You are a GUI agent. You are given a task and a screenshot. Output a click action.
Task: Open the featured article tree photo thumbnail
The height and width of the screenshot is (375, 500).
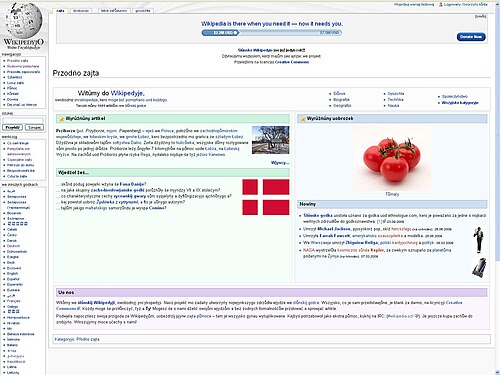271,140
